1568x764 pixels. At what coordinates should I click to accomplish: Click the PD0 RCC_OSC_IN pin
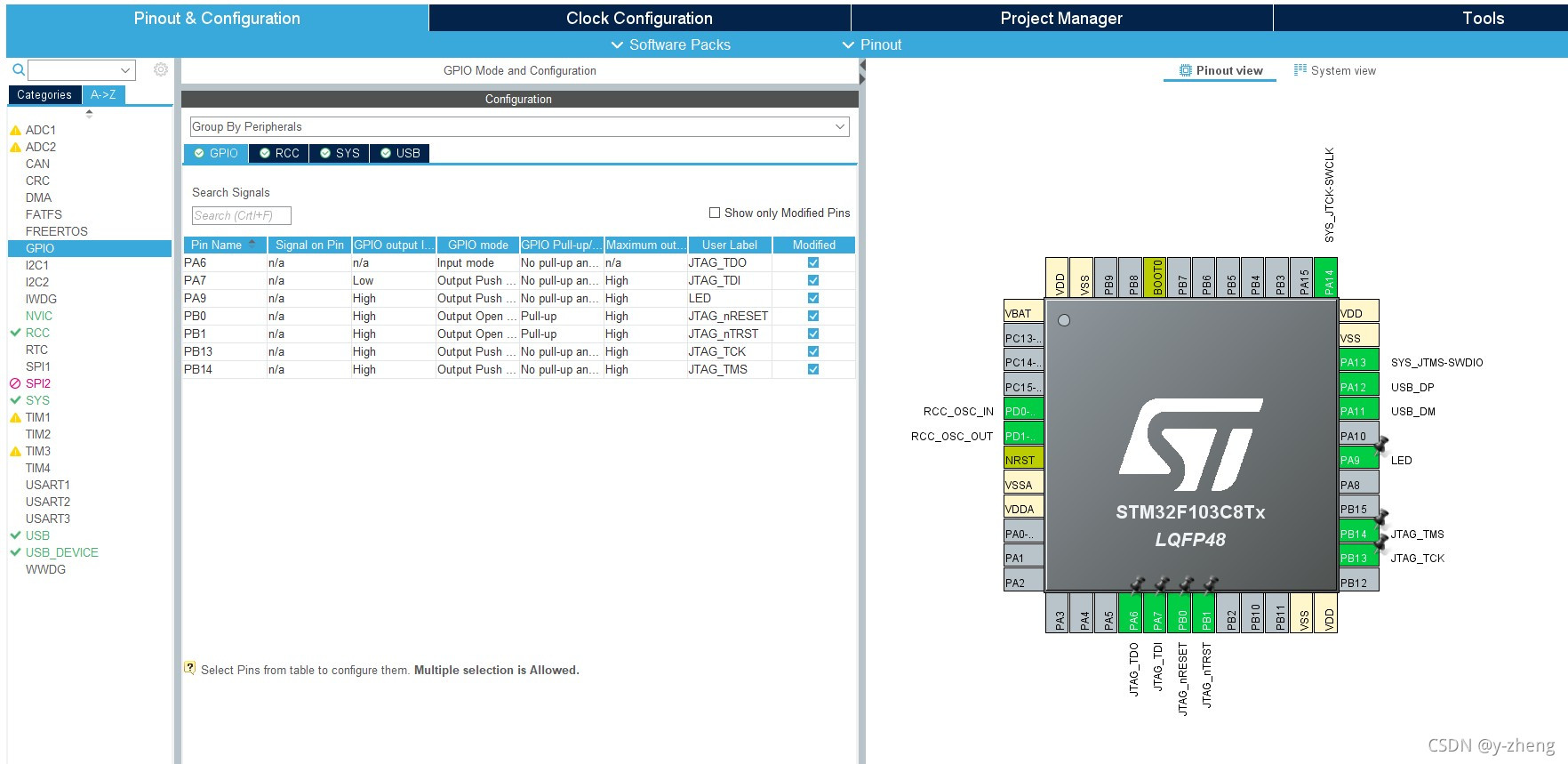click(x=1023, y=411)
